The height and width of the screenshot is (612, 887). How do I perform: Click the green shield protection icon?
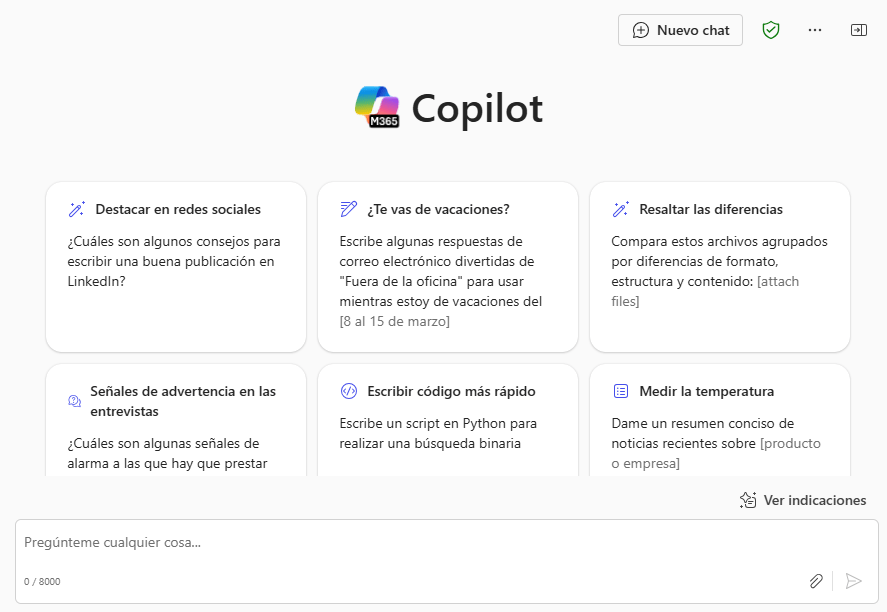(x=770, y=30)
